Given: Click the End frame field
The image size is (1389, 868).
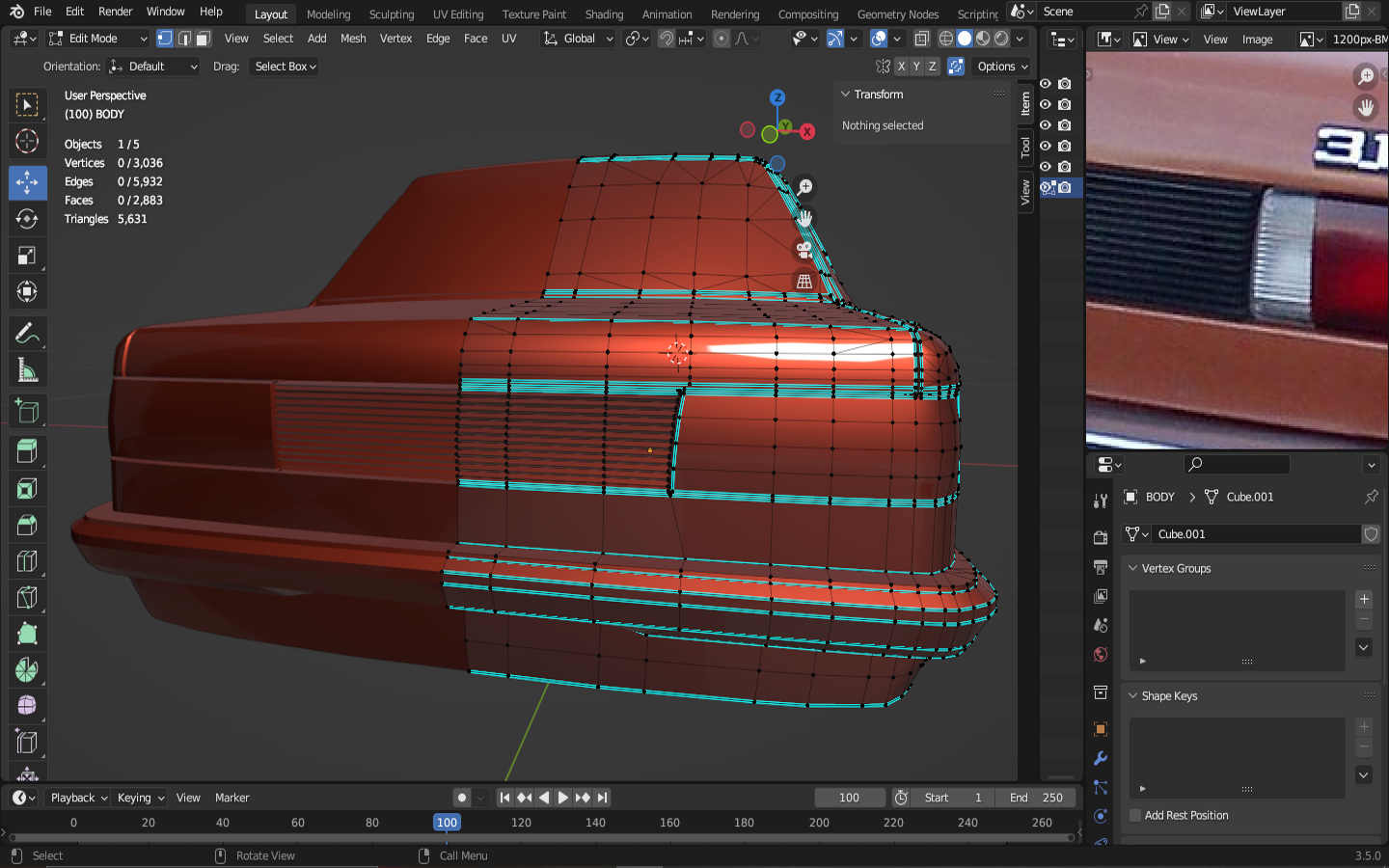Looking at the screenshot, I should click(x=1036, y=798).
